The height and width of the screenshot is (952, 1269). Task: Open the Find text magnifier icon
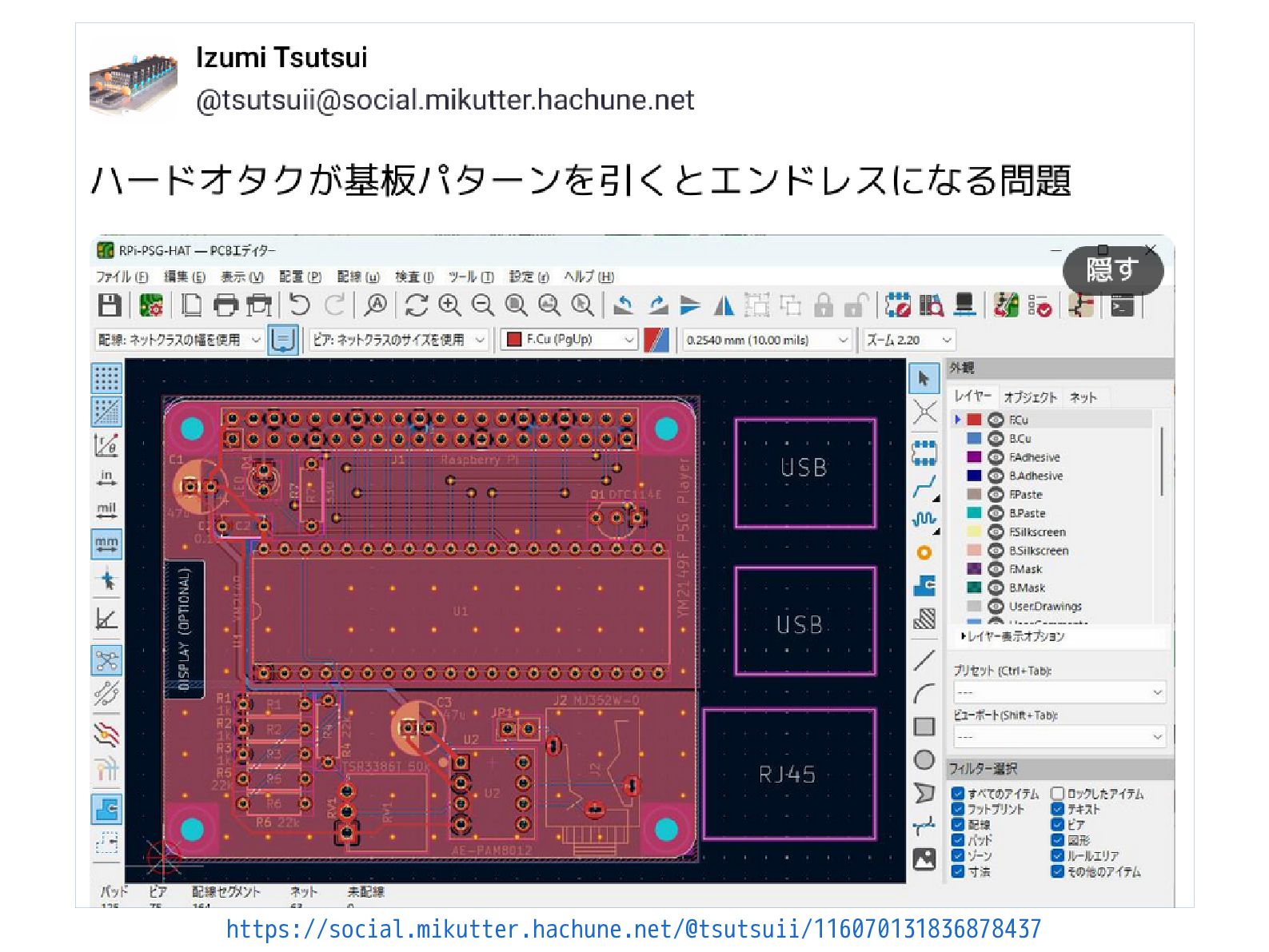point(376,305)
